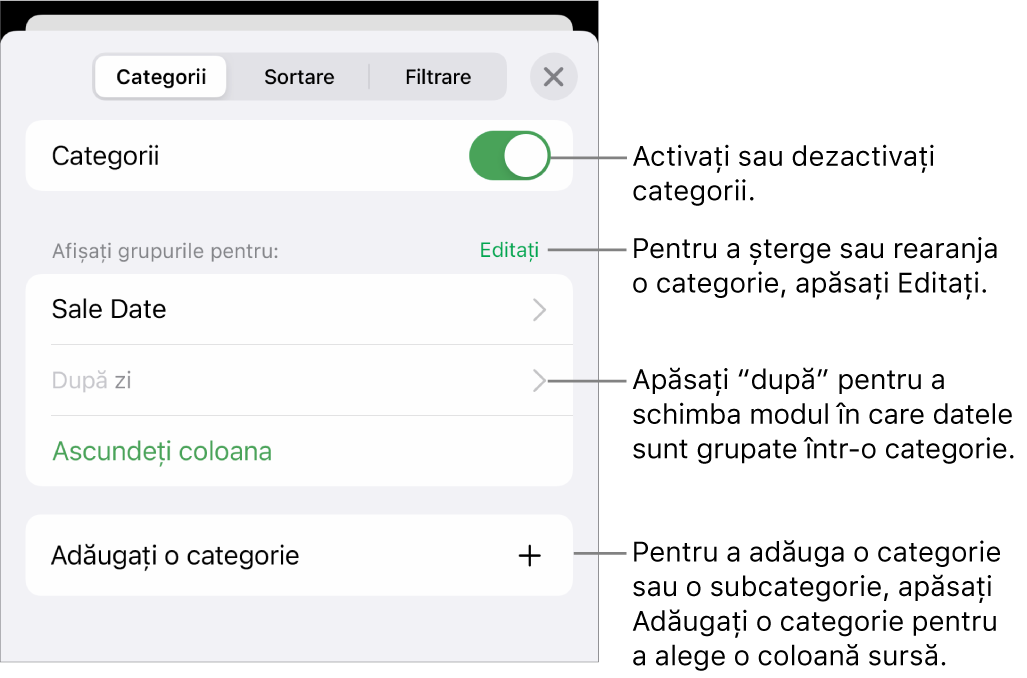
Task: Tap the chevron next to După zi
Action: pos(539,380)
